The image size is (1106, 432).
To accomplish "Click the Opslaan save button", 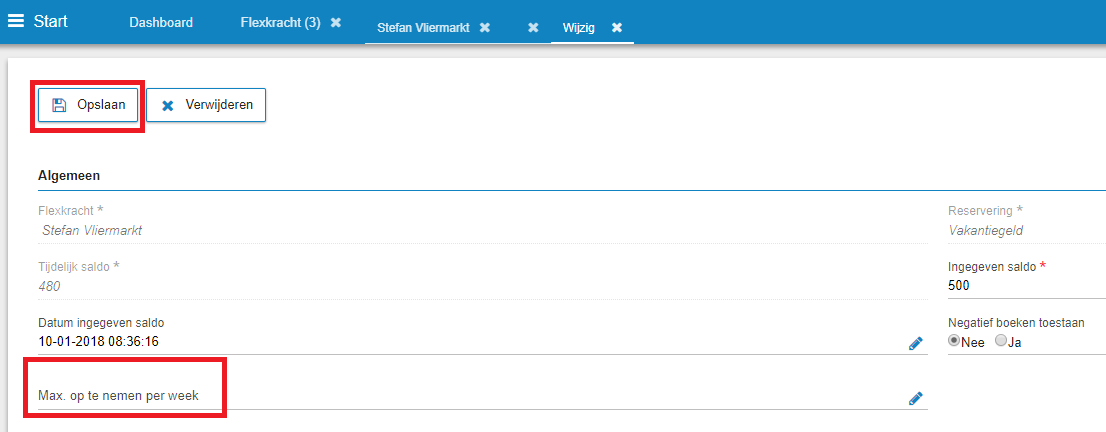I will click(x=88, y=105).
